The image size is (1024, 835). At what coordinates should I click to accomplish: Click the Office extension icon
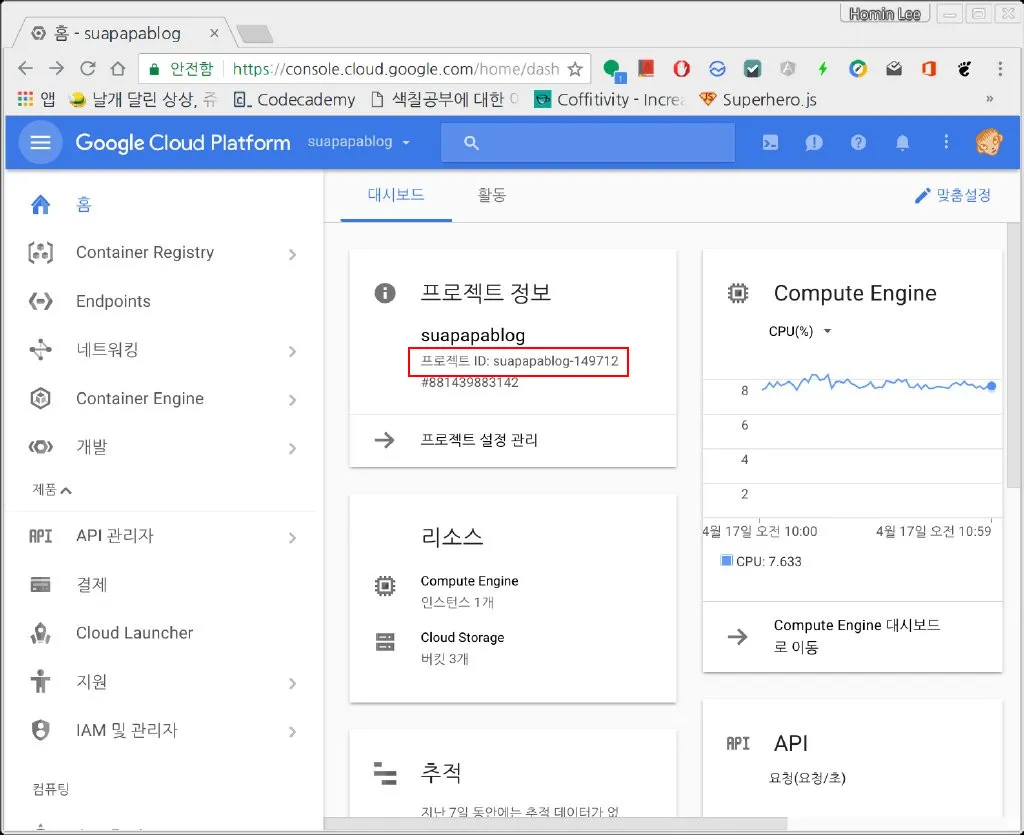coord(929,69)
